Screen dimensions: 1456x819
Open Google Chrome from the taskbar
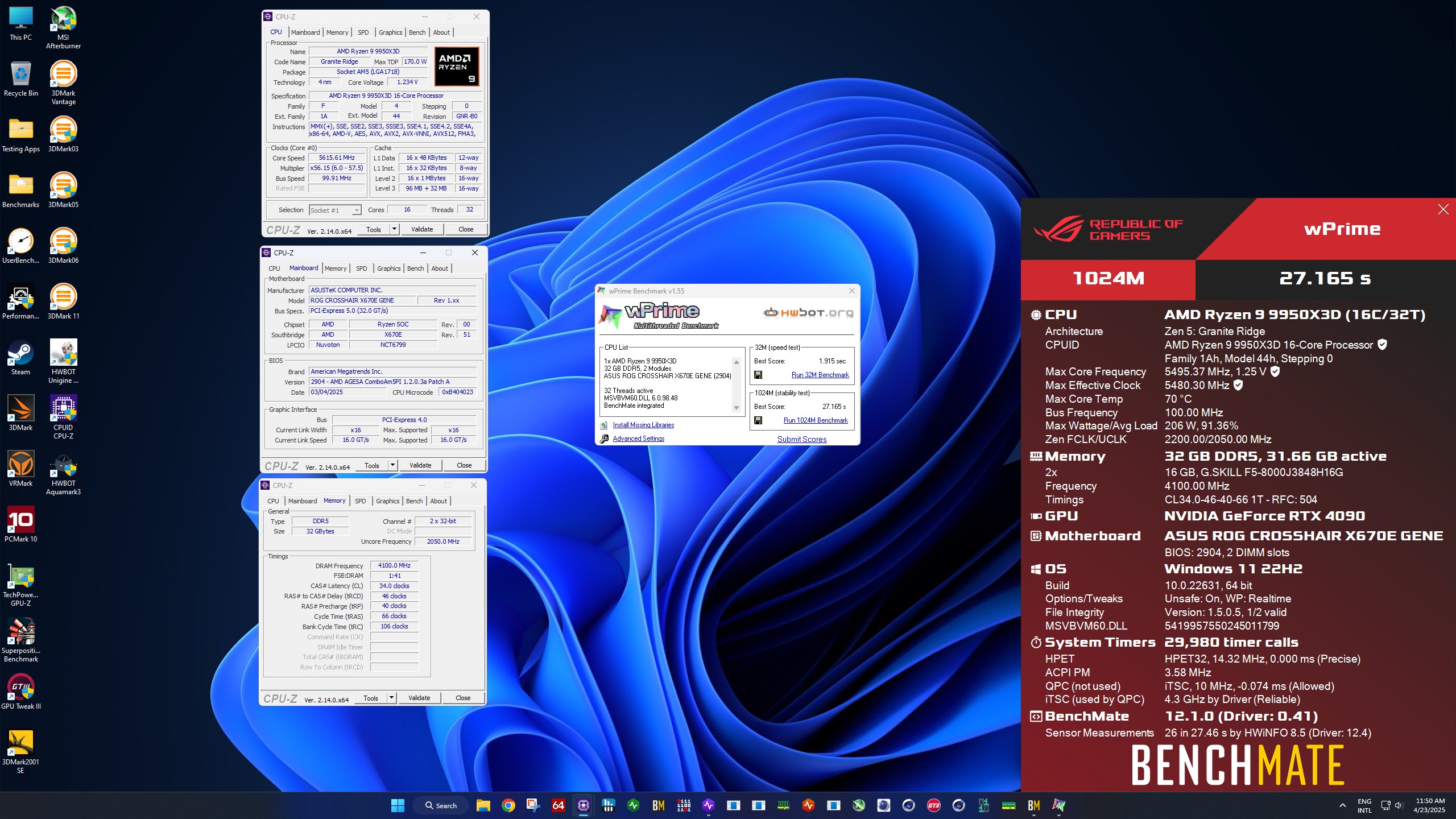(508, 805)
